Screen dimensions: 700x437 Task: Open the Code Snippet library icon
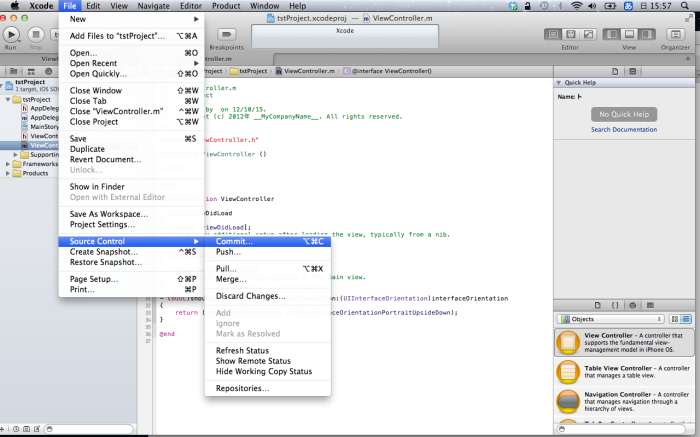pyautogui.click(x=615, y=305)
